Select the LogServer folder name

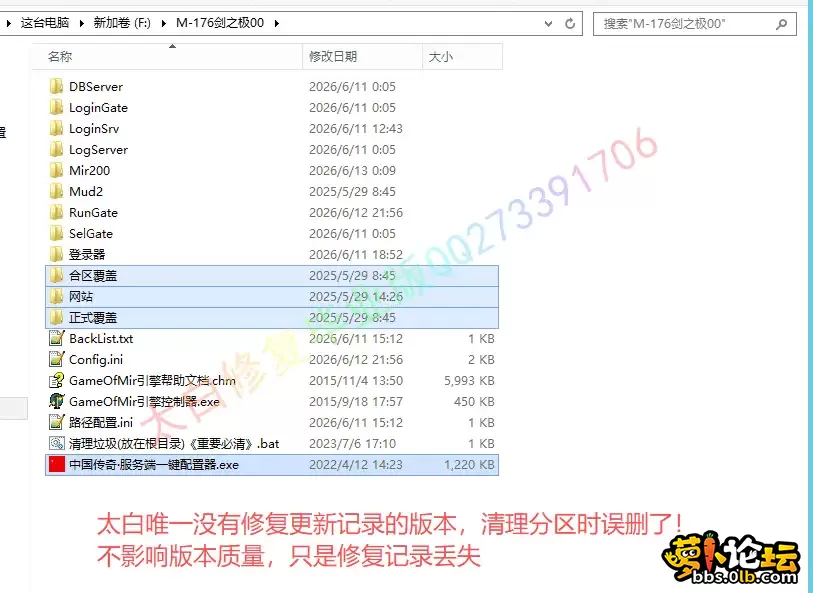point(99,150)
